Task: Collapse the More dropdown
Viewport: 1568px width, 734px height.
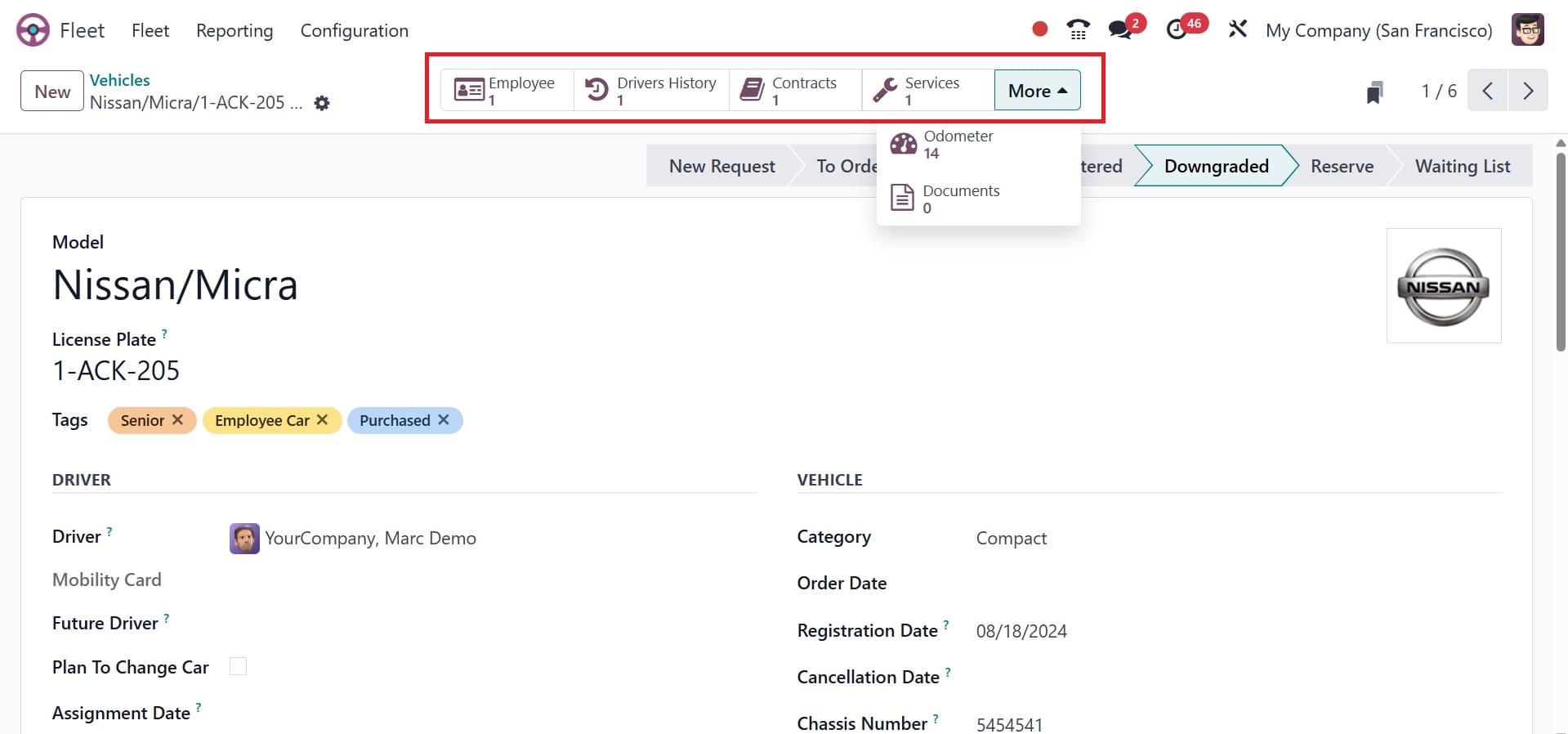Action: [x=1037, y=90]
